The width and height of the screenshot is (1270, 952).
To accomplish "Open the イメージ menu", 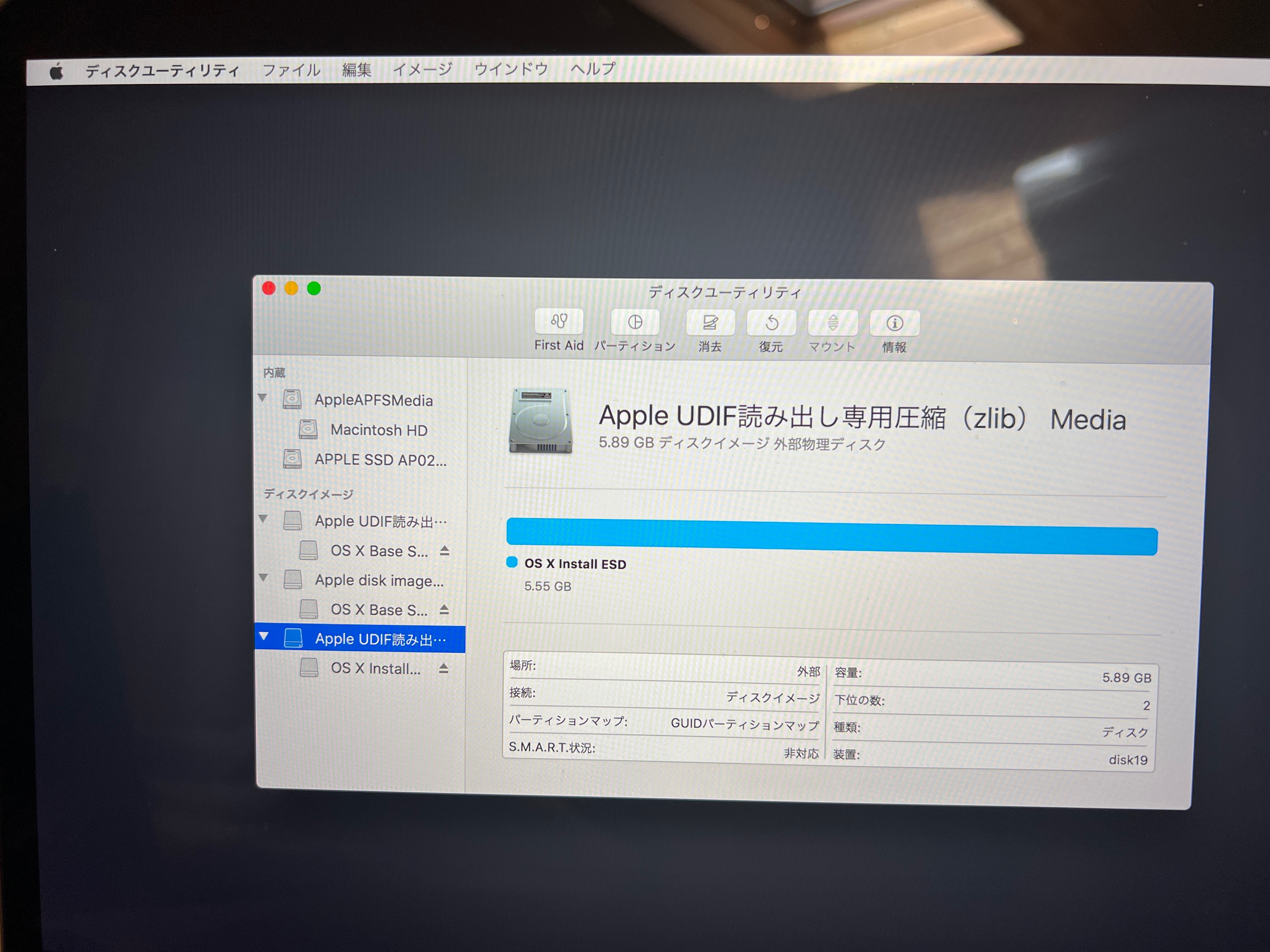I will 423,70.
